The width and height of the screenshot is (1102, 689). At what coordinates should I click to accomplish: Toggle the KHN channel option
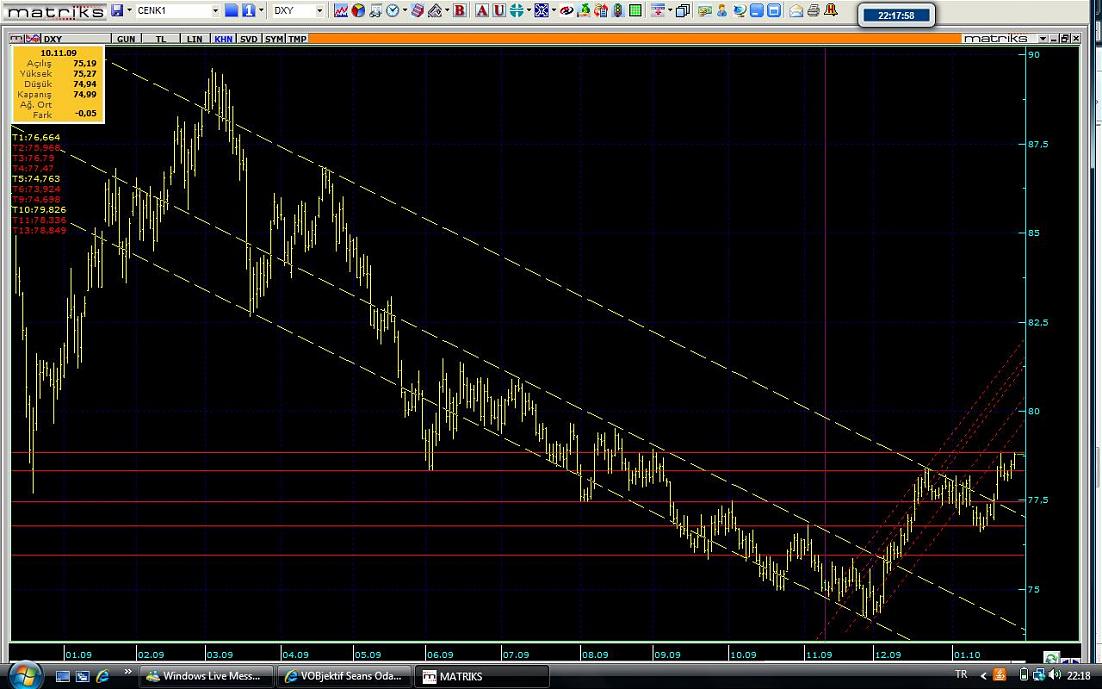tap(222, 39)
